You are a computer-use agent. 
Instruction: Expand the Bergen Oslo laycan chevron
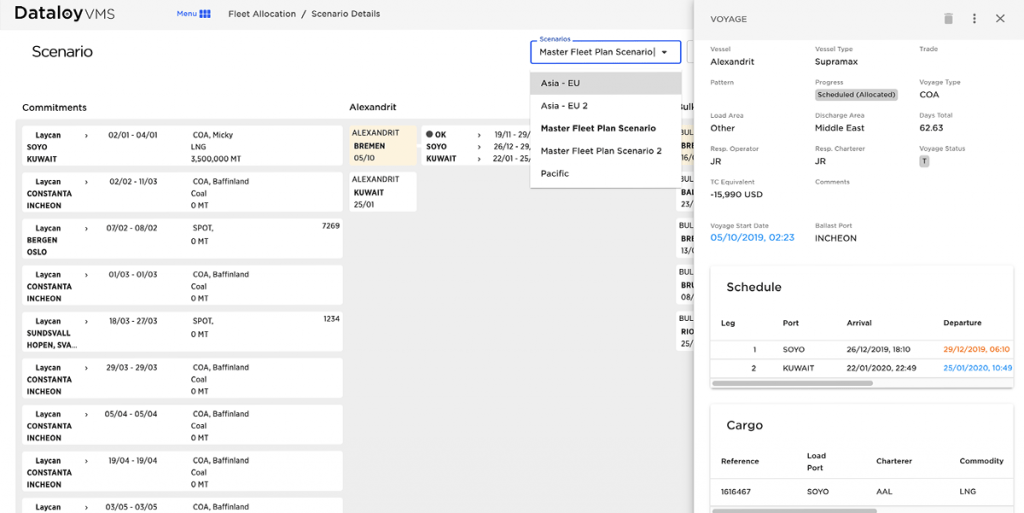(86, 228)
